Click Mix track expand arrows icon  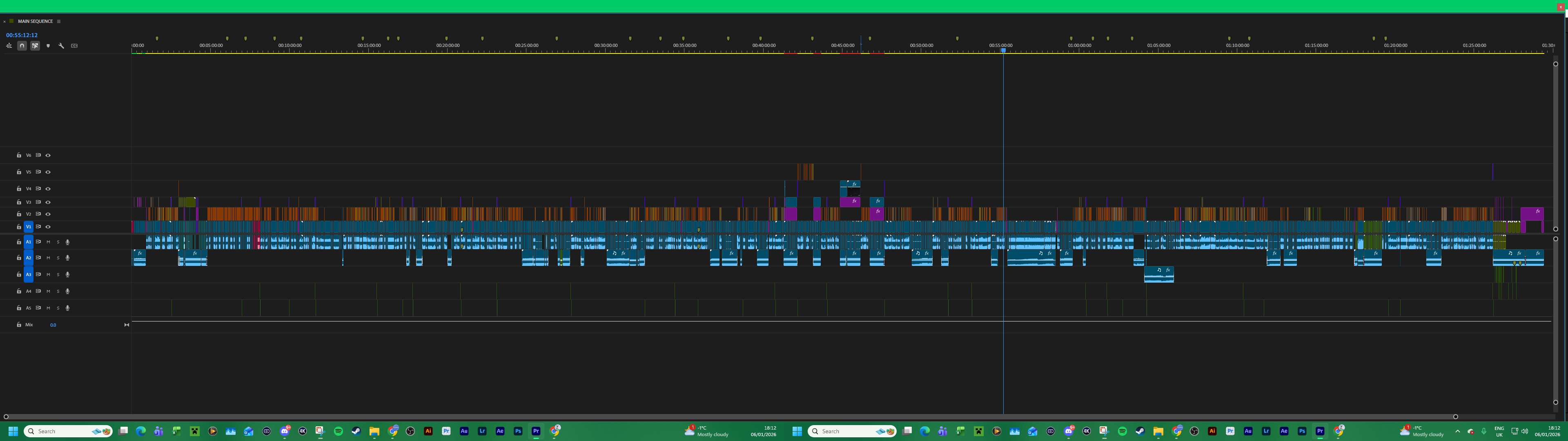click(x=127, y=325)
